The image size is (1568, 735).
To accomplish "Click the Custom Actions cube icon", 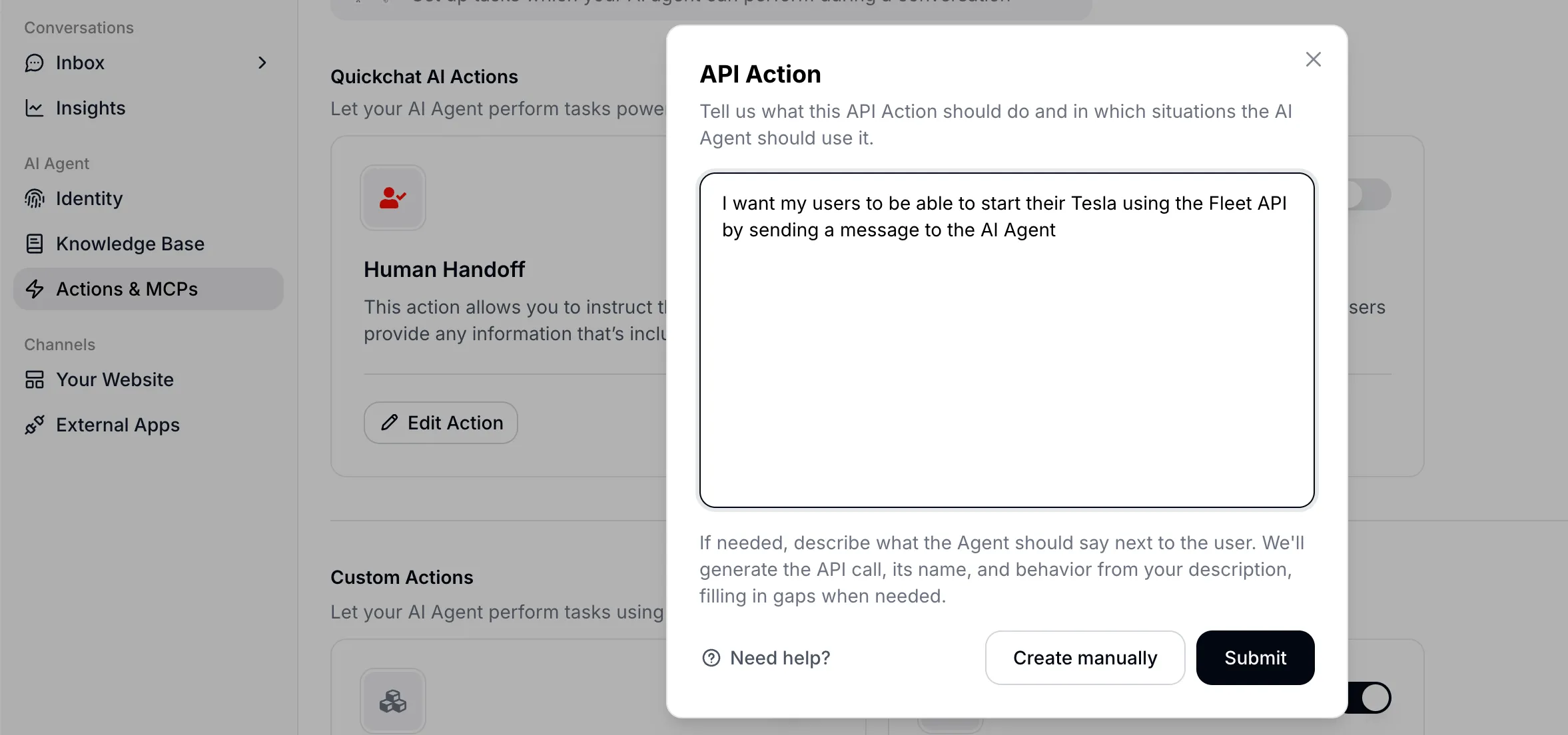I will 392,701.
